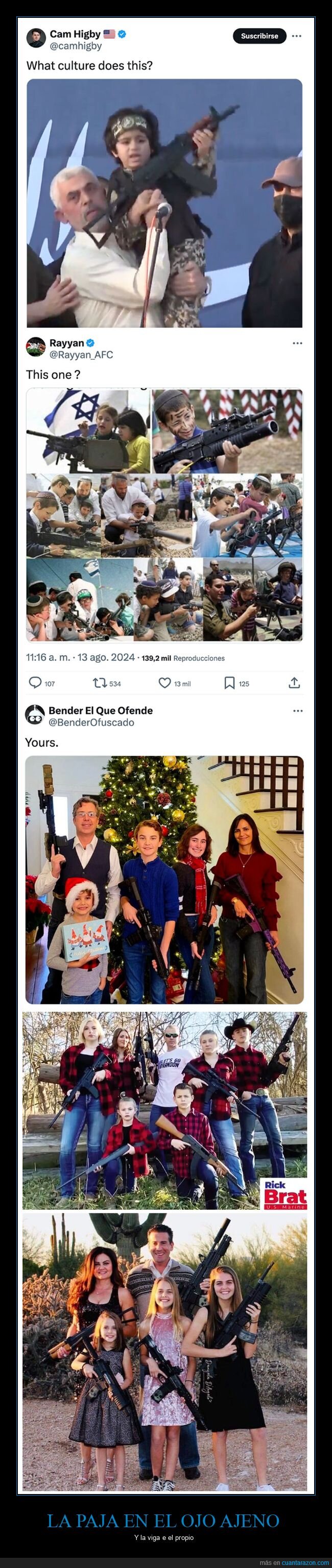Open the cuantarazon.com link
The height and width of the screenshot is (1568, 332).
coord(305,1562)
